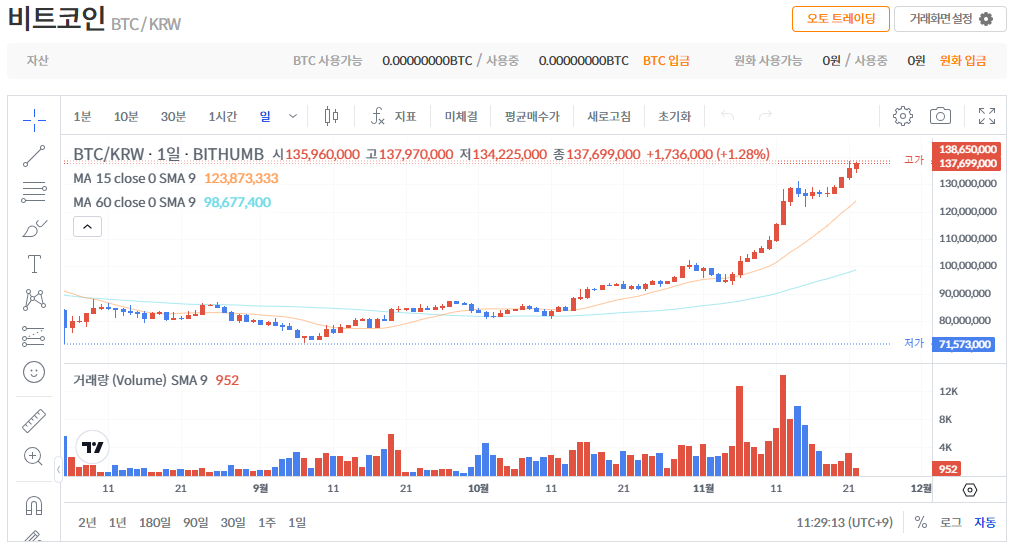Switch chart to fullscreen mode
The height and width of the screenshot is (546, 1011).
[x=986, y=116]
